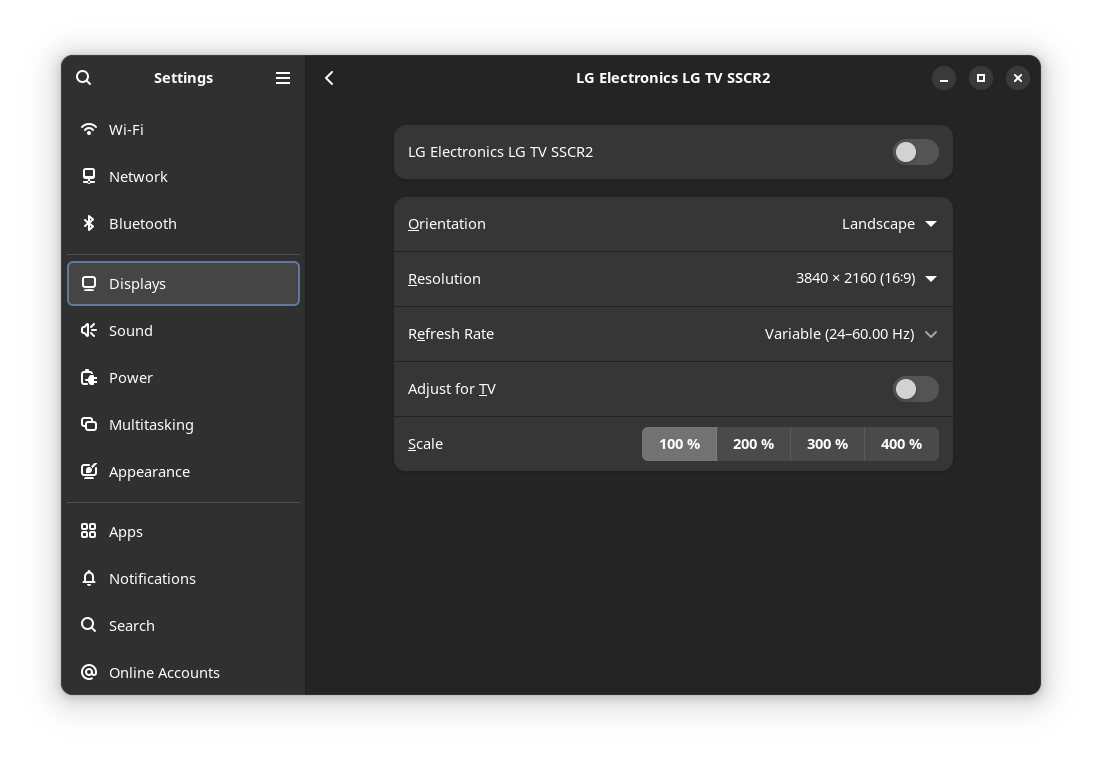Open the Network settings page

tap(183, 176)
